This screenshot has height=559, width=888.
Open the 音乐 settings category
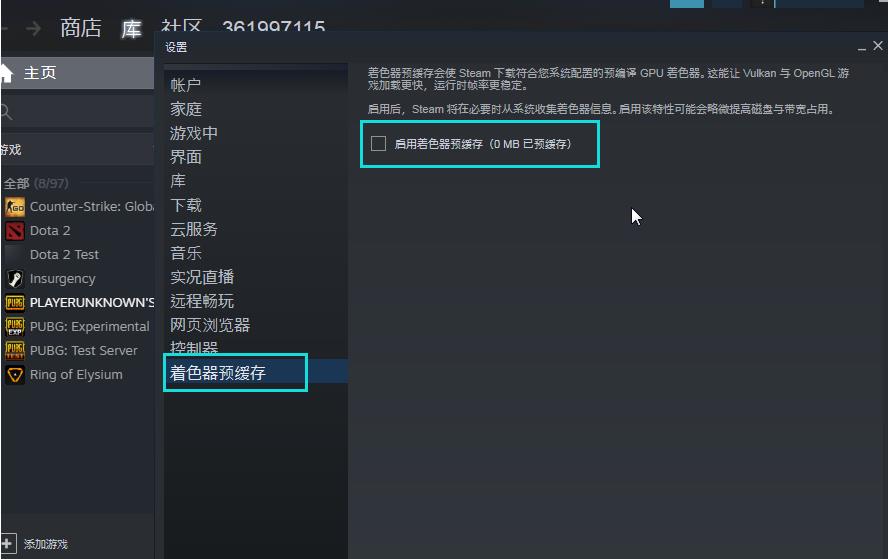186,253
